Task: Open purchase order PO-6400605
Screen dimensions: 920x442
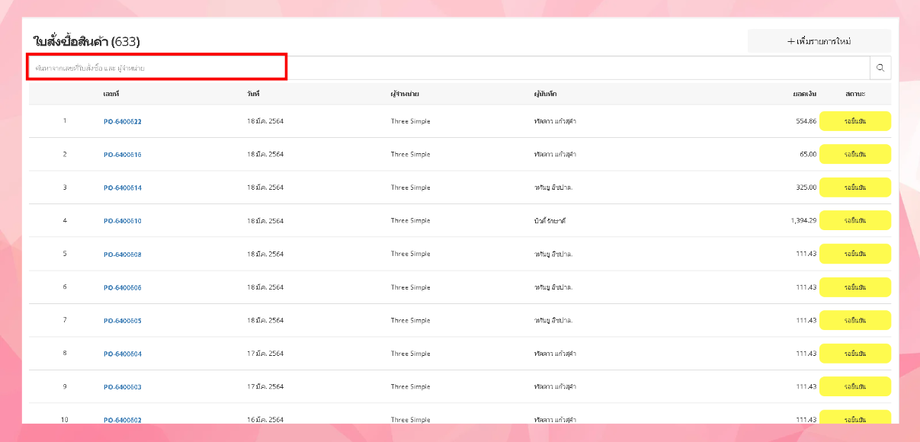Action: 122,320
